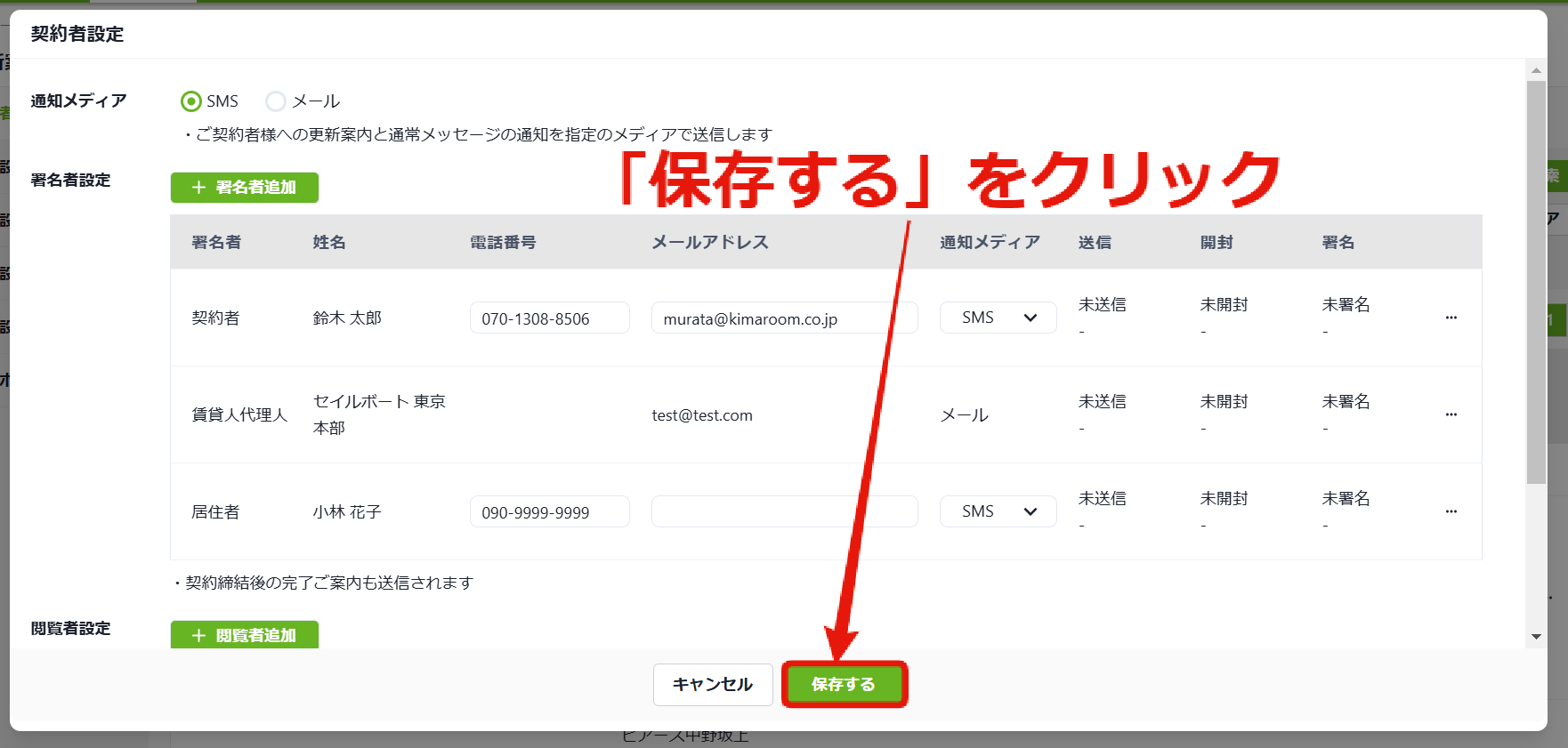The height and width of the screenshot is (748, 1568).
Task: Click the 閲覧者設定 section label
Action: 70,628
